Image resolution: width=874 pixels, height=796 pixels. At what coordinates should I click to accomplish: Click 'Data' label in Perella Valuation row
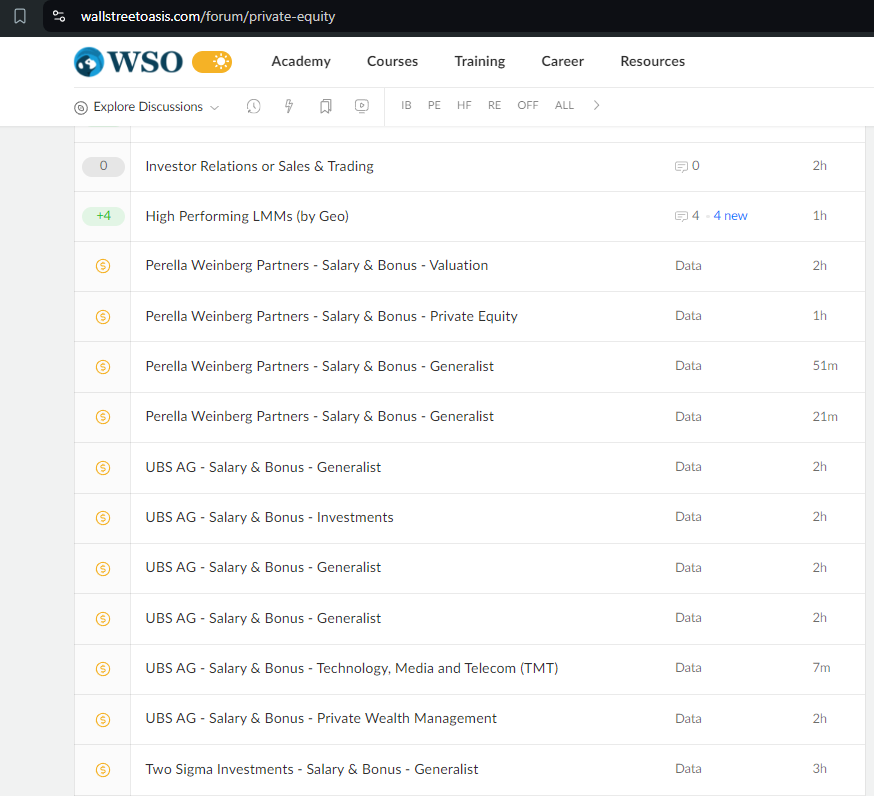(688, 266)
